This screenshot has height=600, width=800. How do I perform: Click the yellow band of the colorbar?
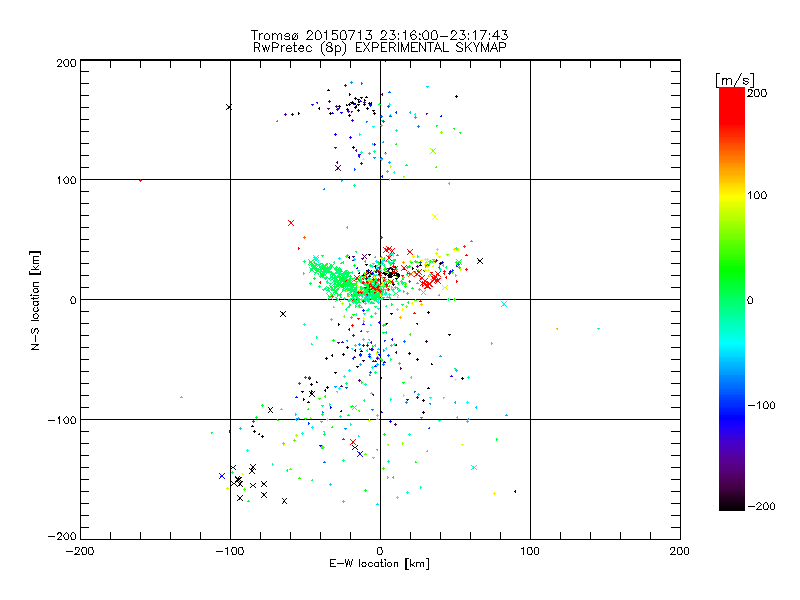click(x=732, y=196)
